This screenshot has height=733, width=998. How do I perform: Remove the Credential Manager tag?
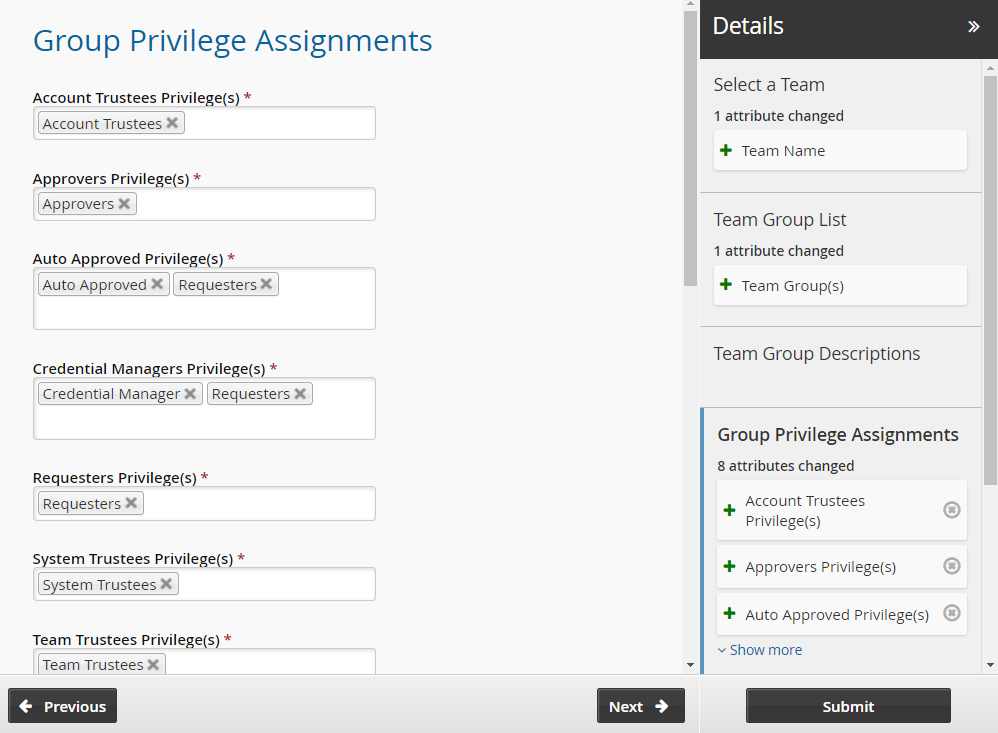(190, 394)
